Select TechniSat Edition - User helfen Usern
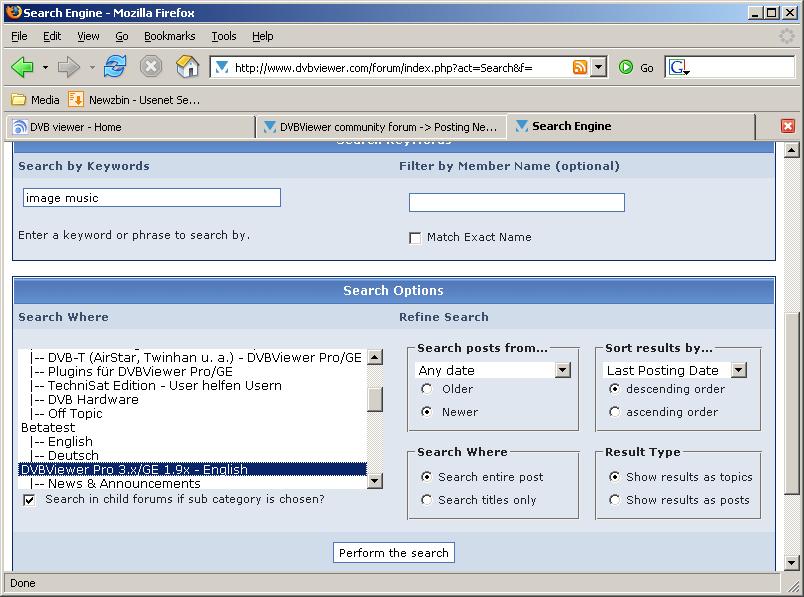804x597 pixels. (x=193, y=385)
